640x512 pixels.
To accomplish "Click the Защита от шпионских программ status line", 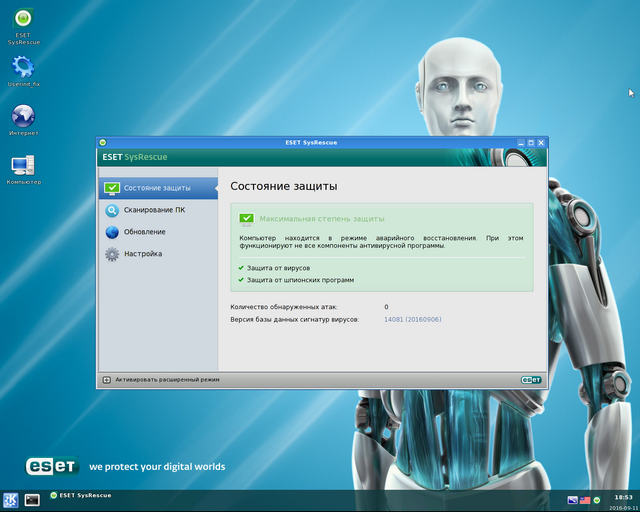I will pyautogui.click(x=299, y=280).
